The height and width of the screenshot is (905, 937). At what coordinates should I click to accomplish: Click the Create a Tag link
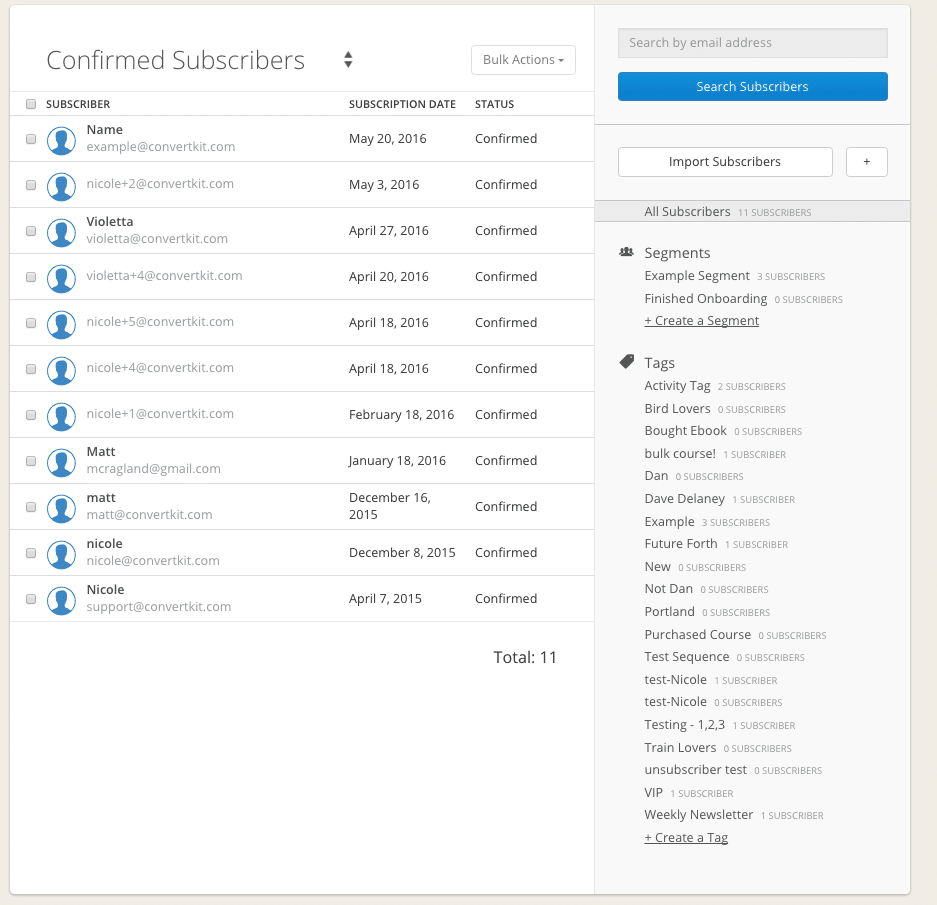[686, 838]
